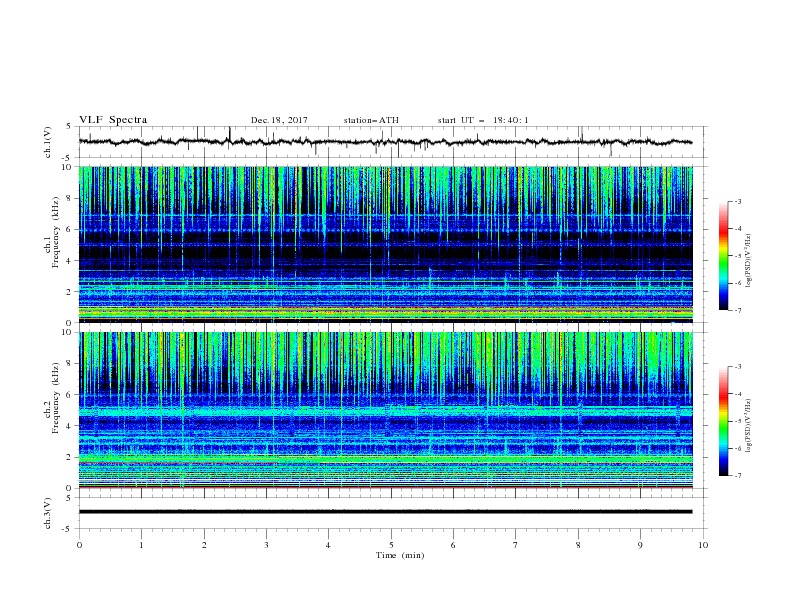
Task: Click inside the ch.2 spectrogram panel
Action: tap(385, 410)
